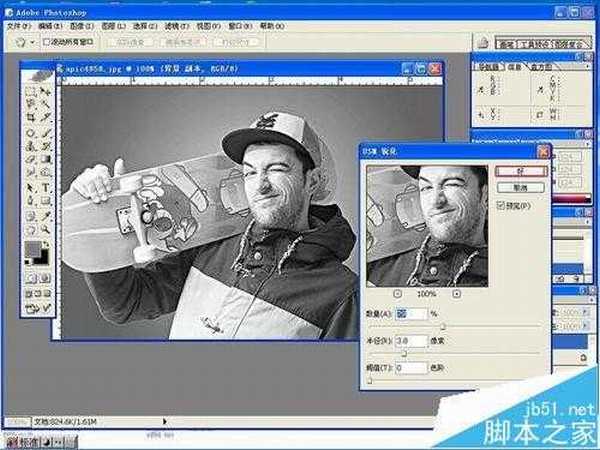Viewport: 600px width, 450px height.
Task: Open 窗口(W) menu
Action: click(240, 26)
